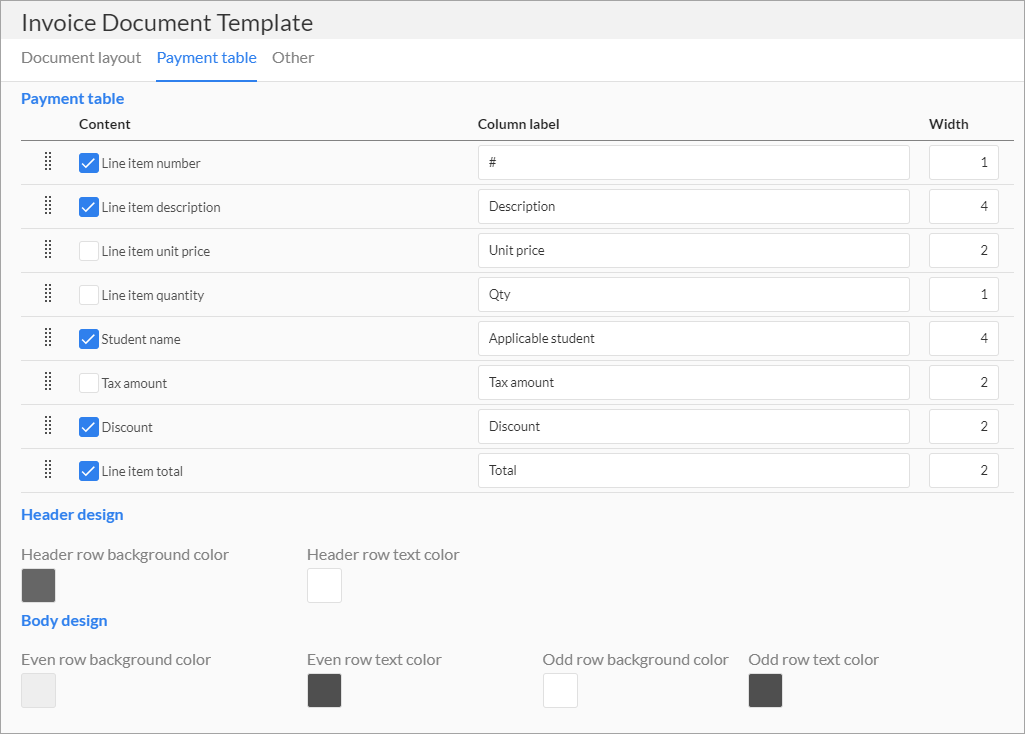The image size is (1025, 734).
Task: Click the 'Qty' column label field
Action: tap(694, 294)
